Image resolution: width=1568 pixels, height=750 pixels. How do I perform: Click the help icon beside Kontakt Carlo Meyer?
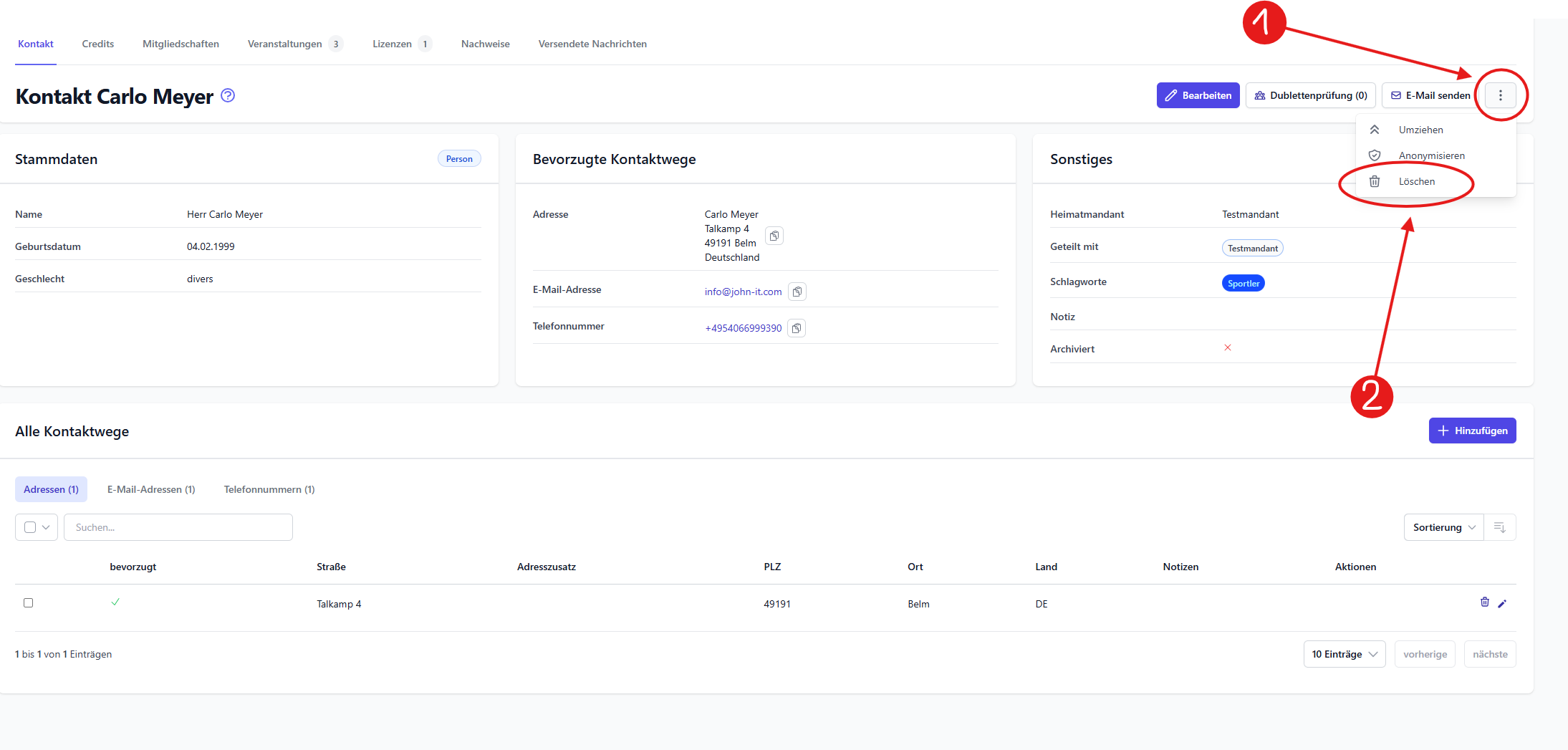pyautogui.click(x=228, y=95)
